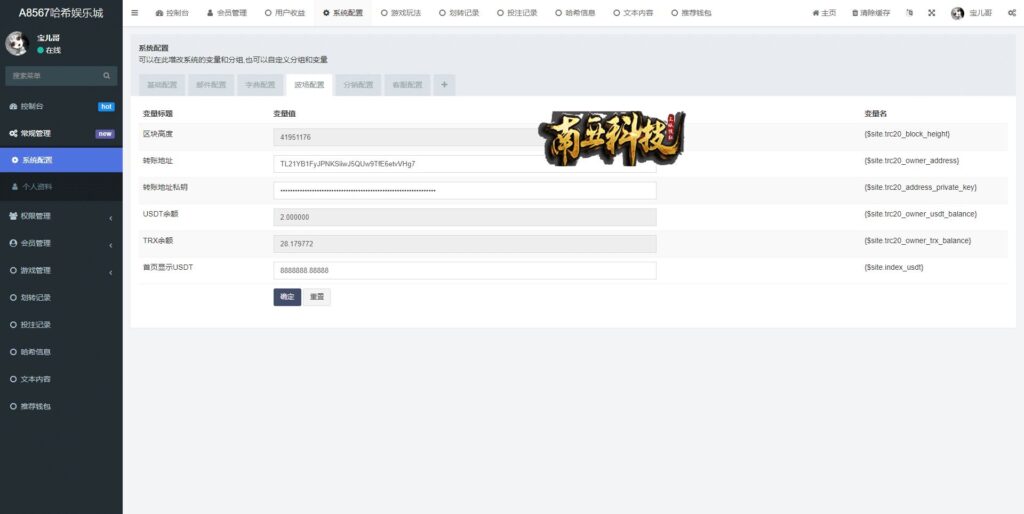Open the language switch icon in top bar
The height and width of the screenshot is (514, 1024).
909,13
